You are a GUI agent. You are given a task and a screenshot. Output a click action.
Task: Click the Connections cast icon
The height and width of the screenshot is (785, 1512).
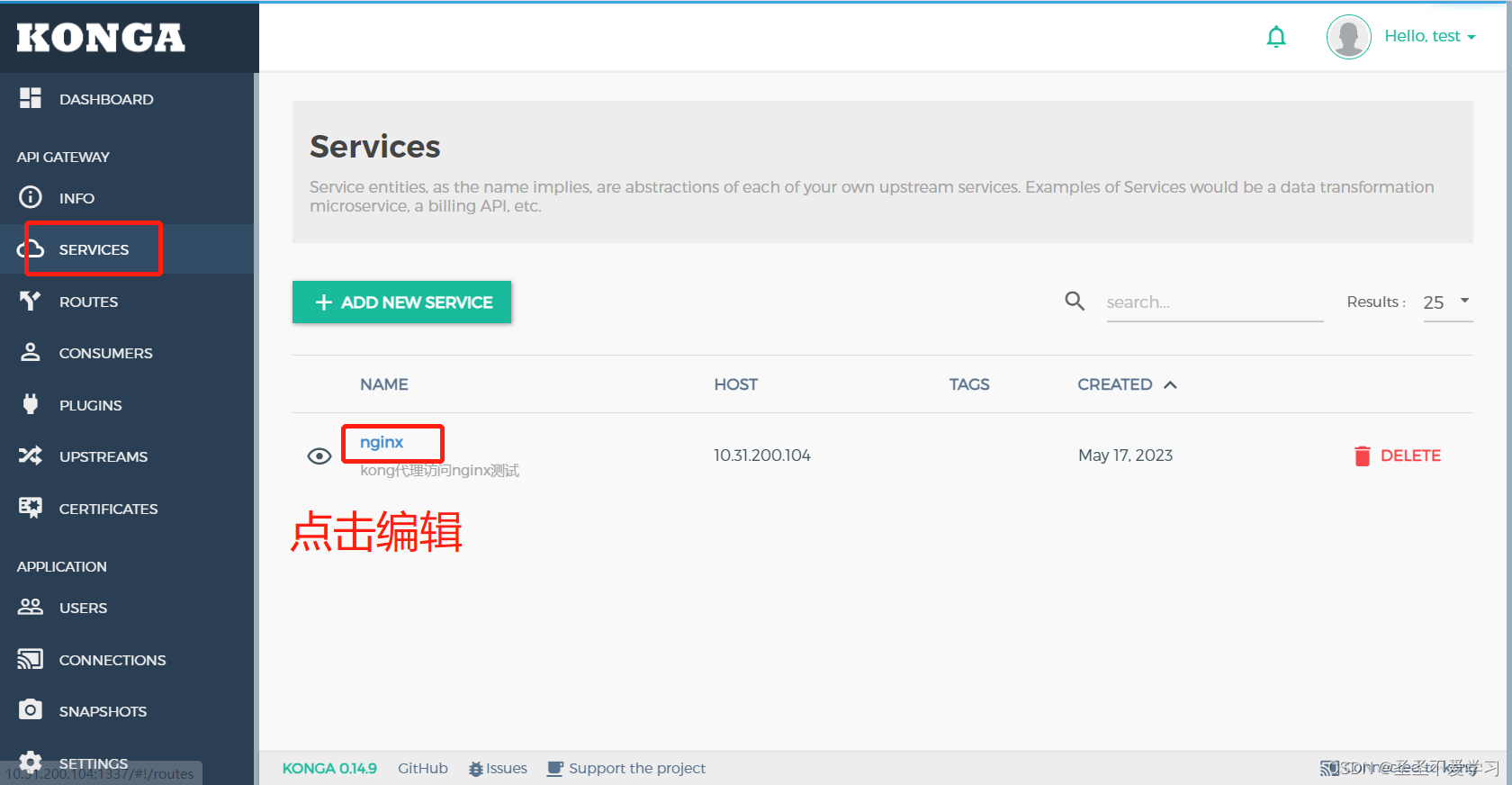31,659
